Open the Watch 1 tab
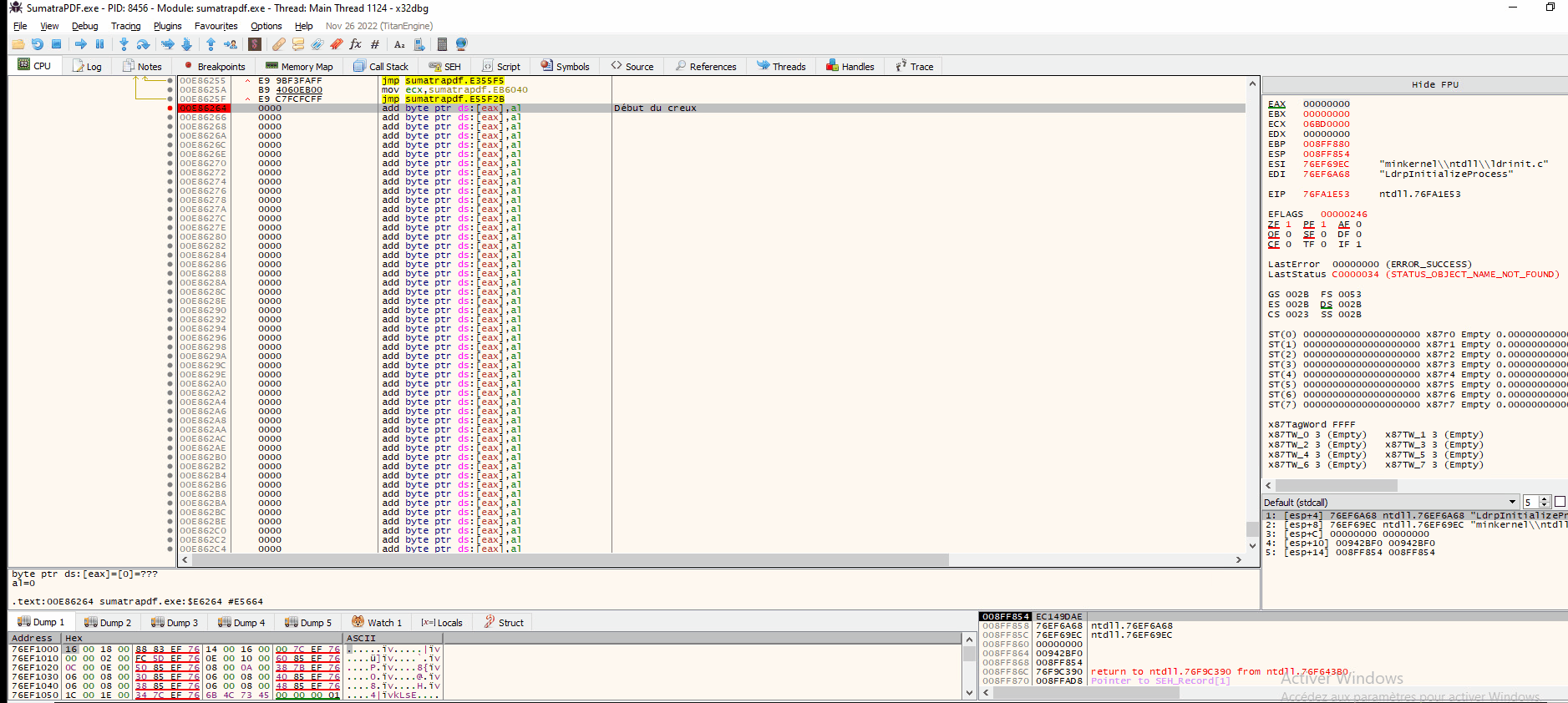The width and height of the screenshot is (1568, 703). (377, 622)
